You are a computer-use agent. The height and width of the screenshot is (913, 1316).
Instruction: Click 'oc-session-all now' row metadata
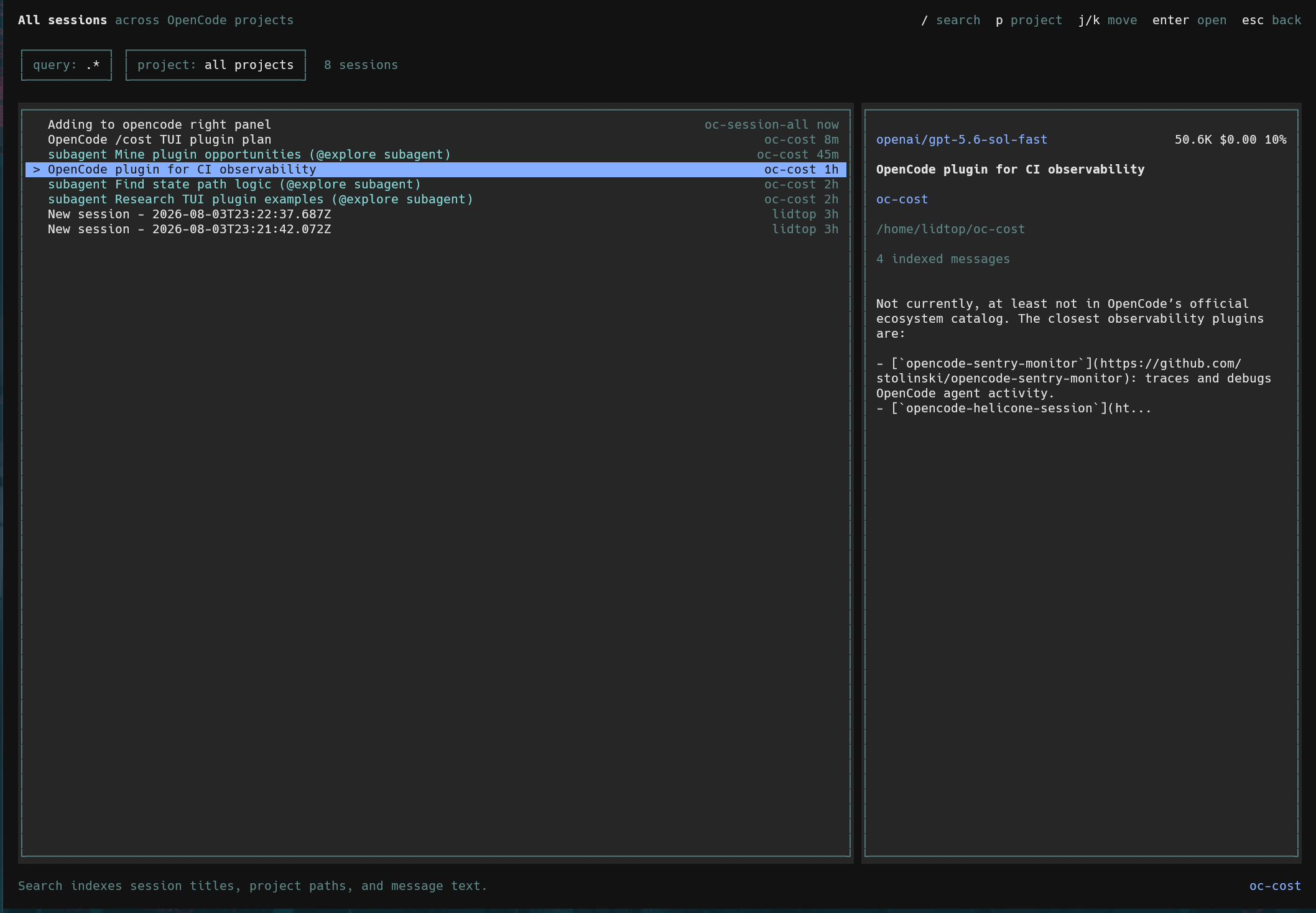771,125
